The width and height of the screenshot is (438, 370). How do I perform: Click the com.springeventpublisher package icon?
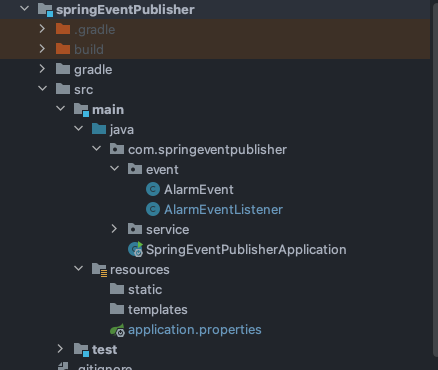point(117,149)
